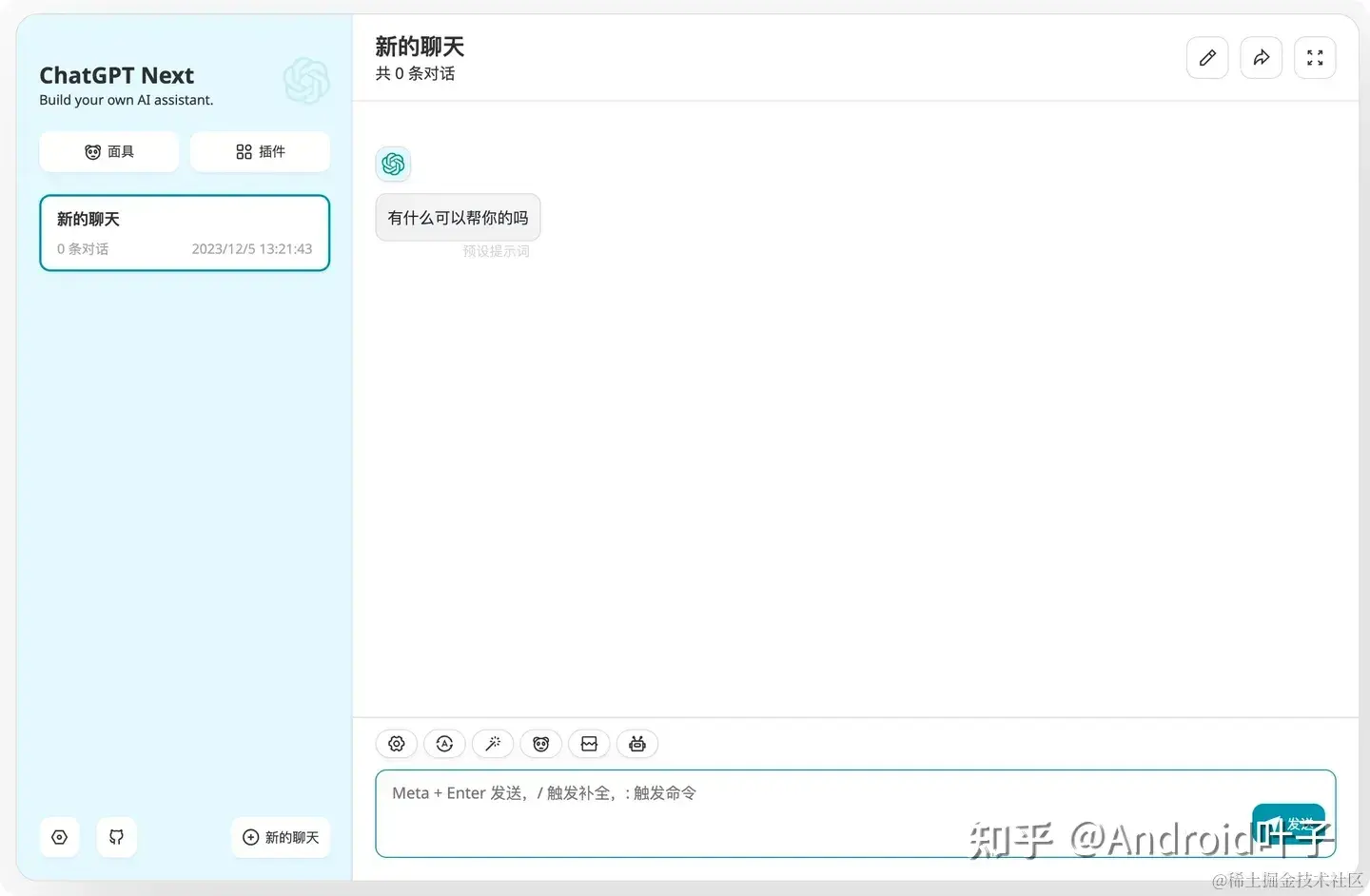Switch theme with the auto-theme icon
1370x896 pixels.
tap(444, 744)
